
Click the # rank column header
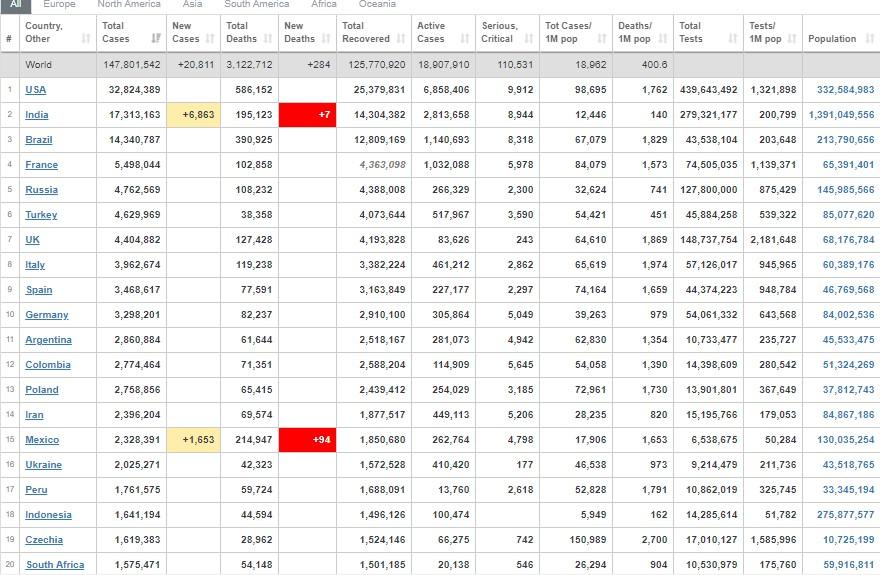click(x=9, y=39)
